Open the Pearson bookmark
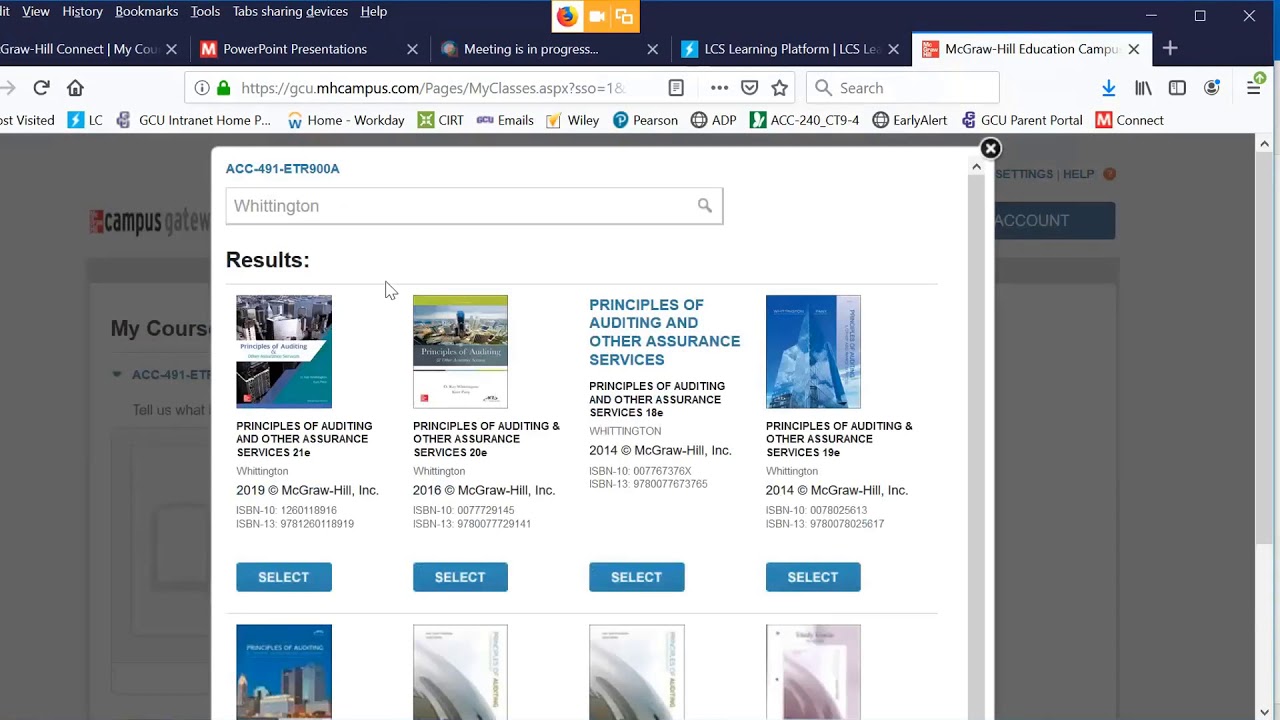 (645, 120)
